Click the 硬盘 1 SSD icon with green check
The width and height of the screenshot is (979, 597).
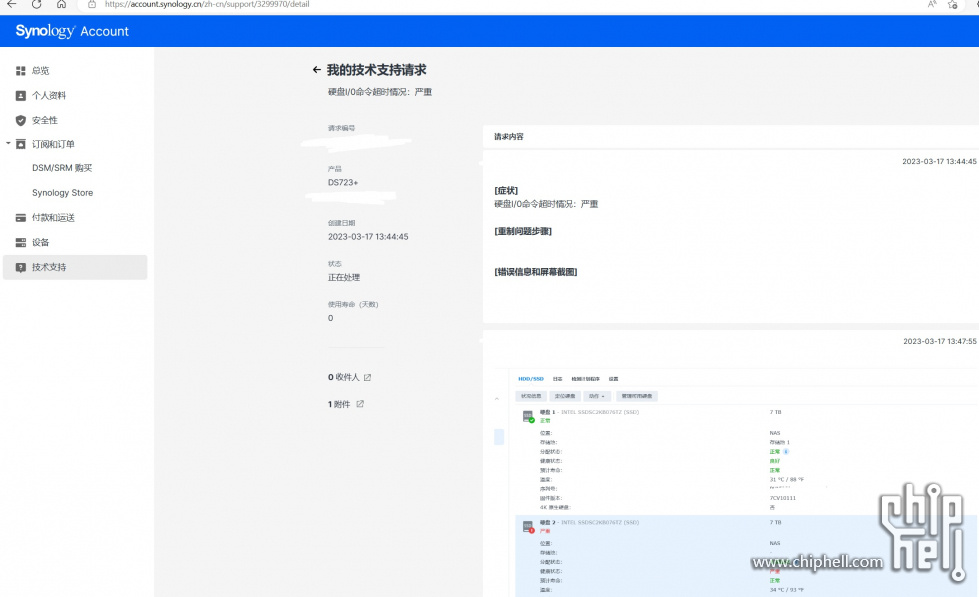(x=528, y=416)
